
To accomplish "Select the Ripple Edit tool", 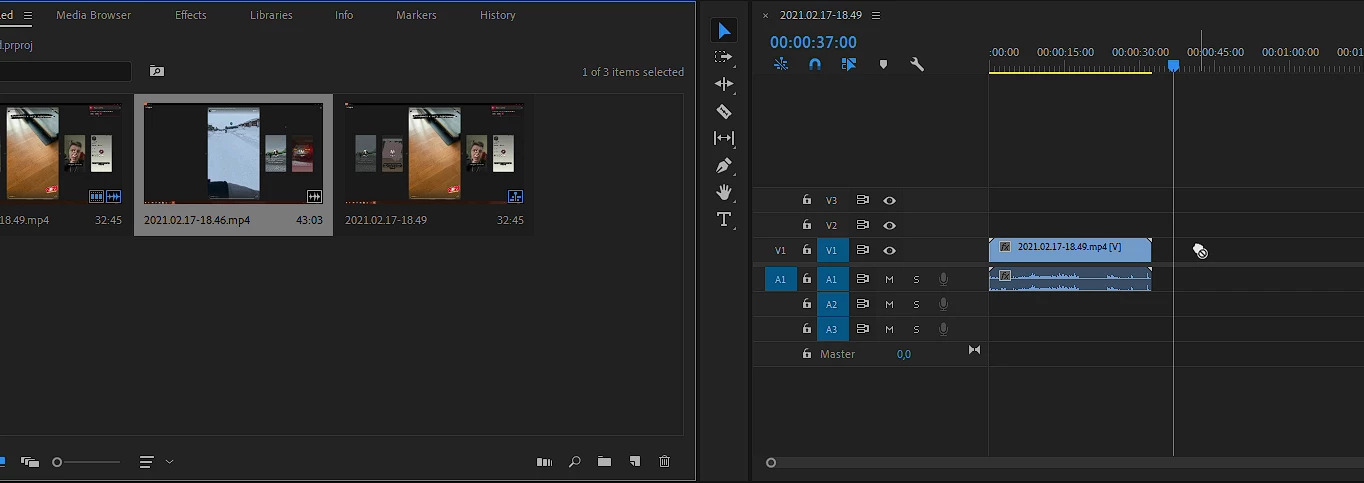I will [x=724, y=84].
